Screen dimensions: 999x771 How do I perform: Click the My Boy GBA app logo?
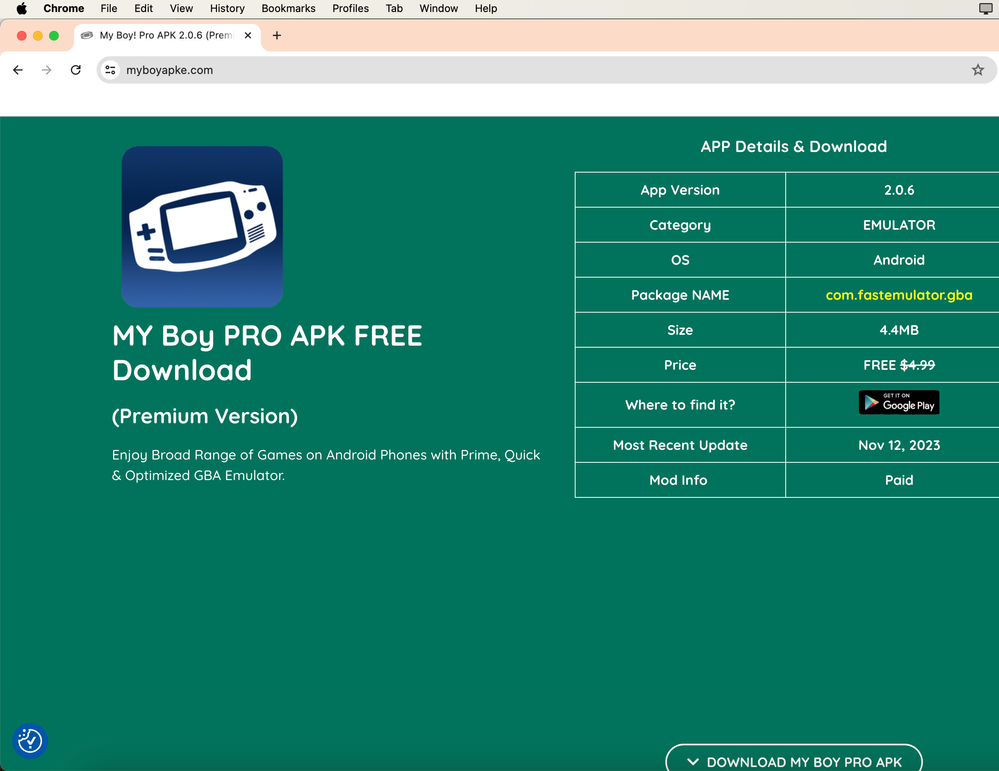pyautogui.click(x=202, y=227)
